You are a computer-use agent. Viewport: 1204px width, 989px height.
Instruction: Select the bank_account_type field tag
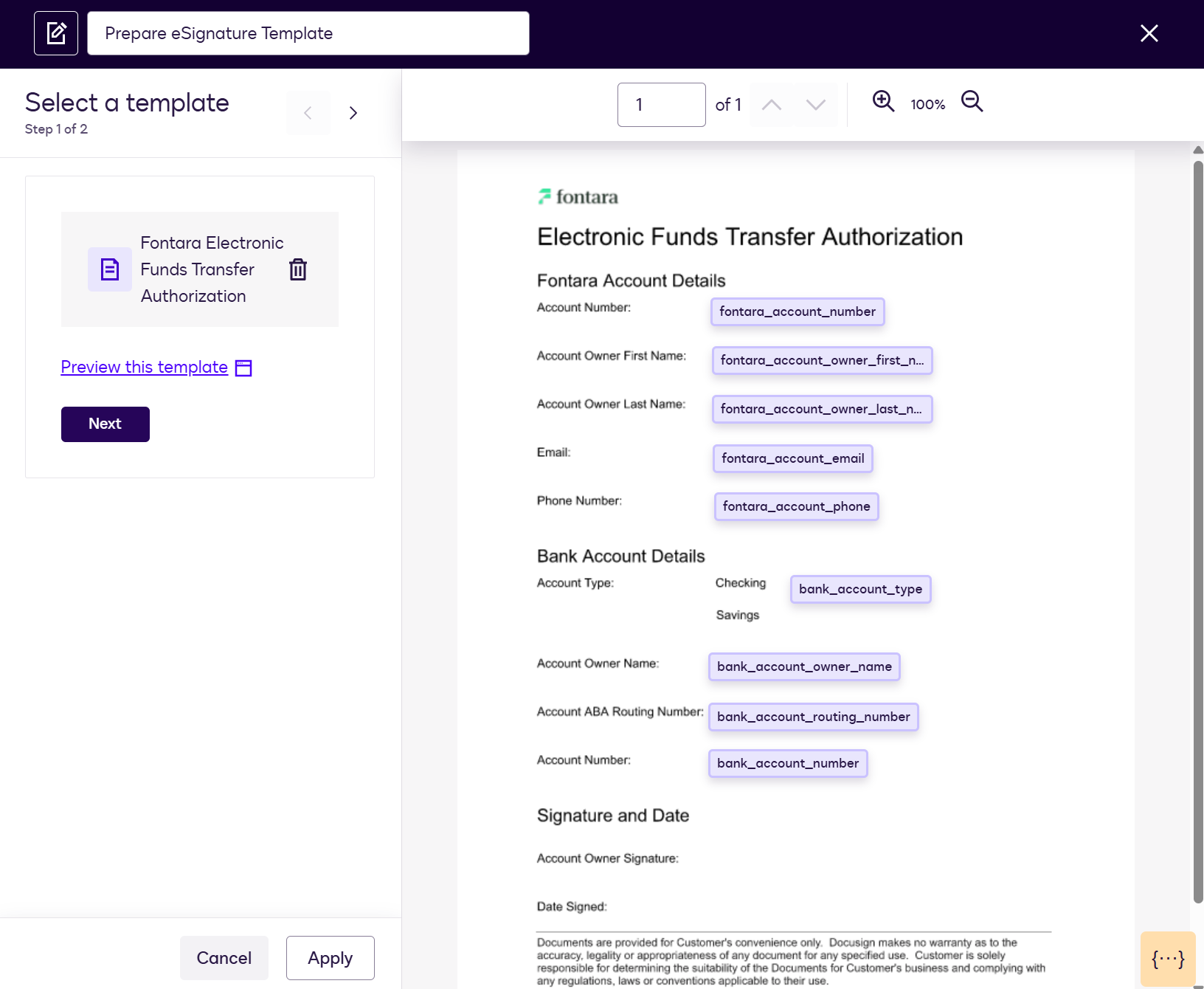pyautogui.click(x=861, y=589)
